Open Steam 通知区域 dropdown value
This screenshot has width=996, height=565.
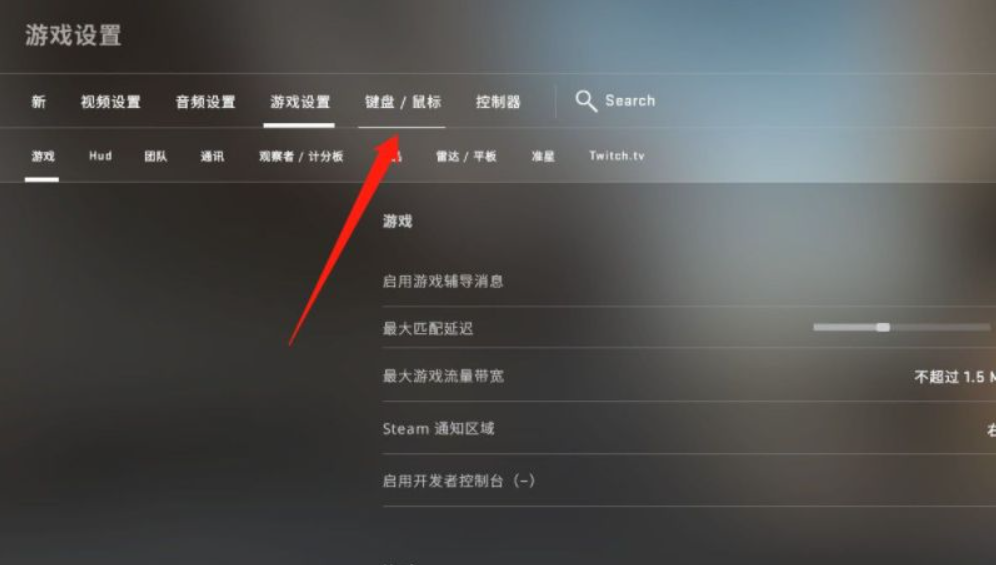[x=991, y=430]
